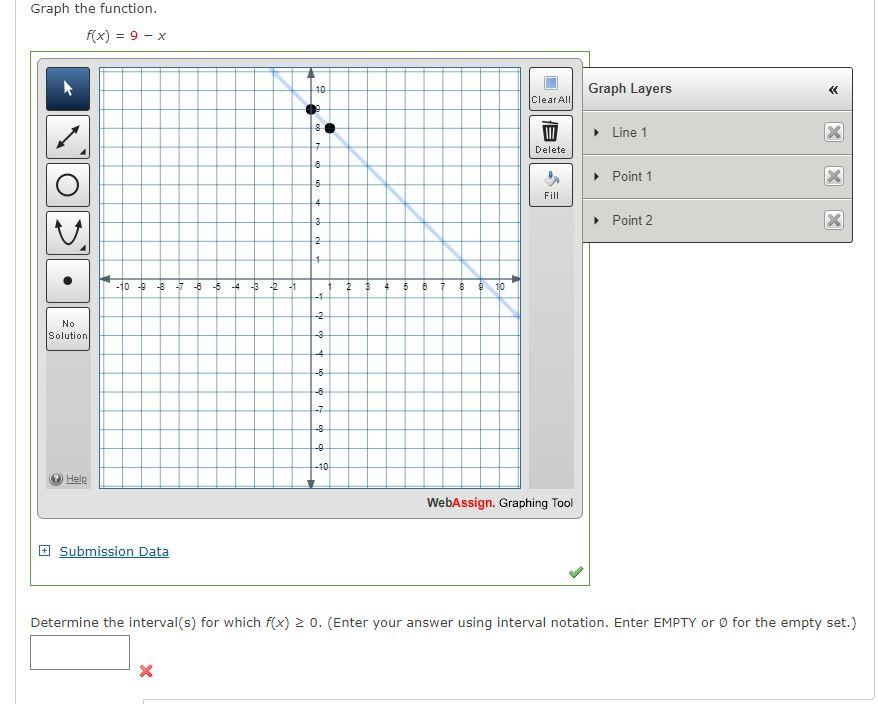Select the point plotting tool
The image size is (878, 704).
67,280
